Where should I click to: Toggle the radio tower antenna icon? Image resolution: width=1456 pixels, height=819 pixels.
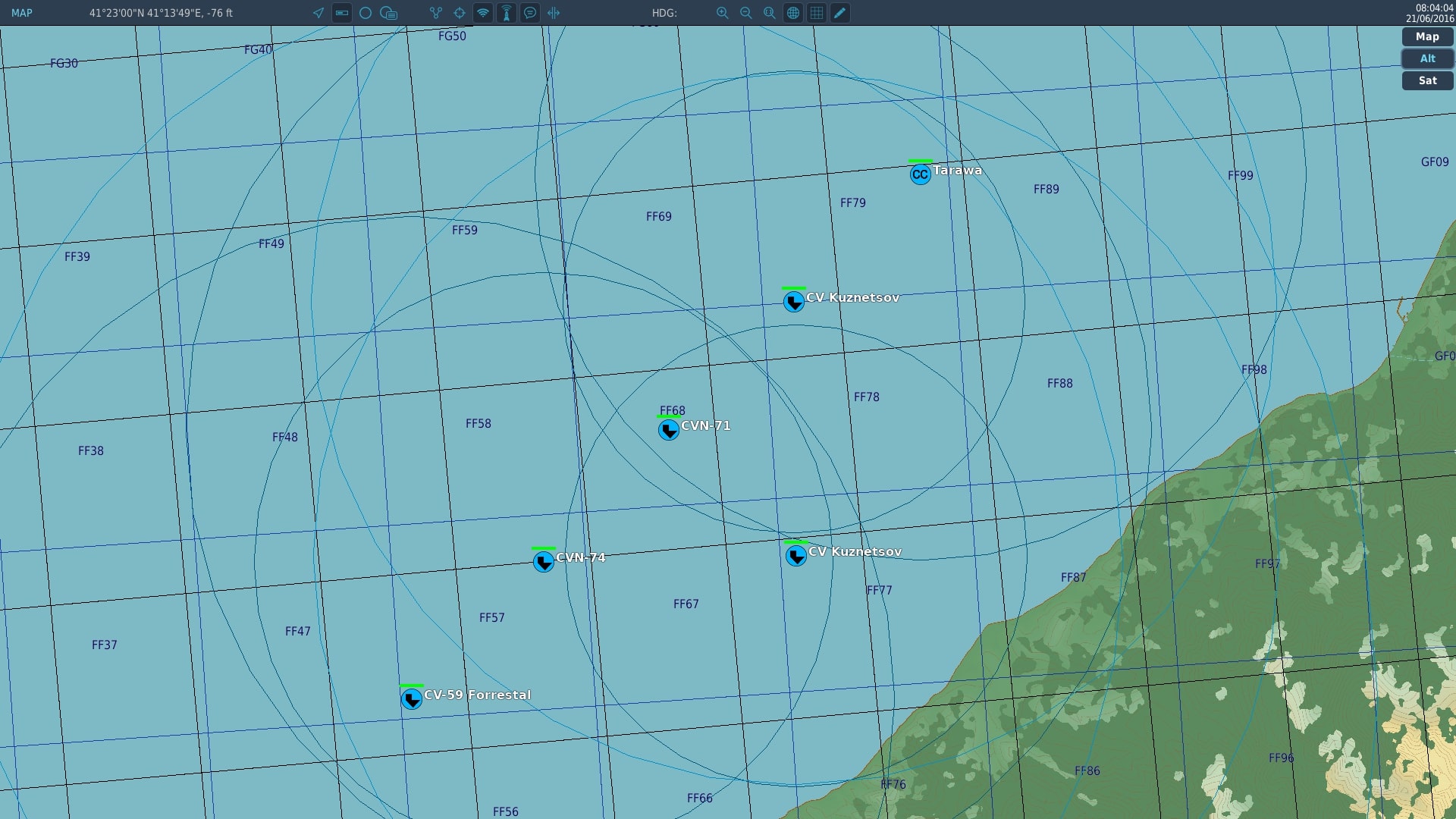pyautogui.click(x=507, y=13)
